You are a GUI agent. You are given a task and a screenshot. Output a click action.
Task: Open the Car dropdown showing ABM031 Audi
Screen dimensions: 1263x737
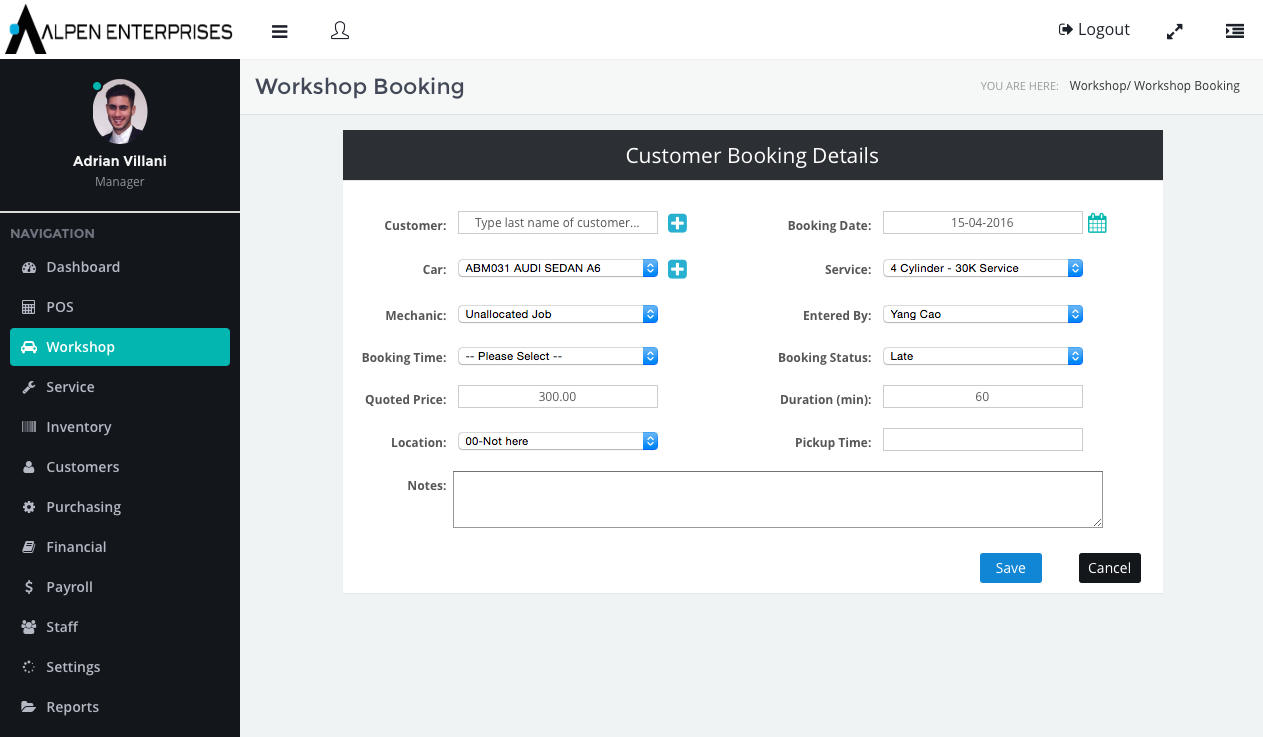[557, 268]
